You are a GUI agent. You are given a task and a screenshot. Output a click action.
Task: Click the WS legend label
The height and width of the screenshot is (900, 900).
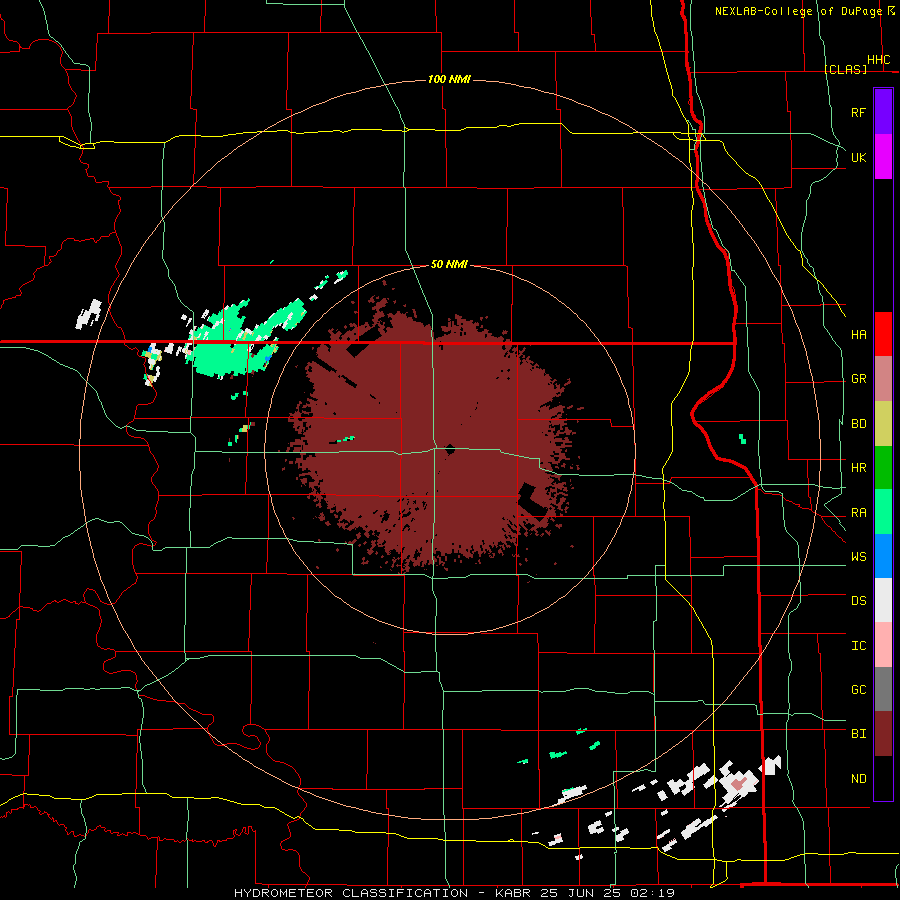tap(858, 557)
